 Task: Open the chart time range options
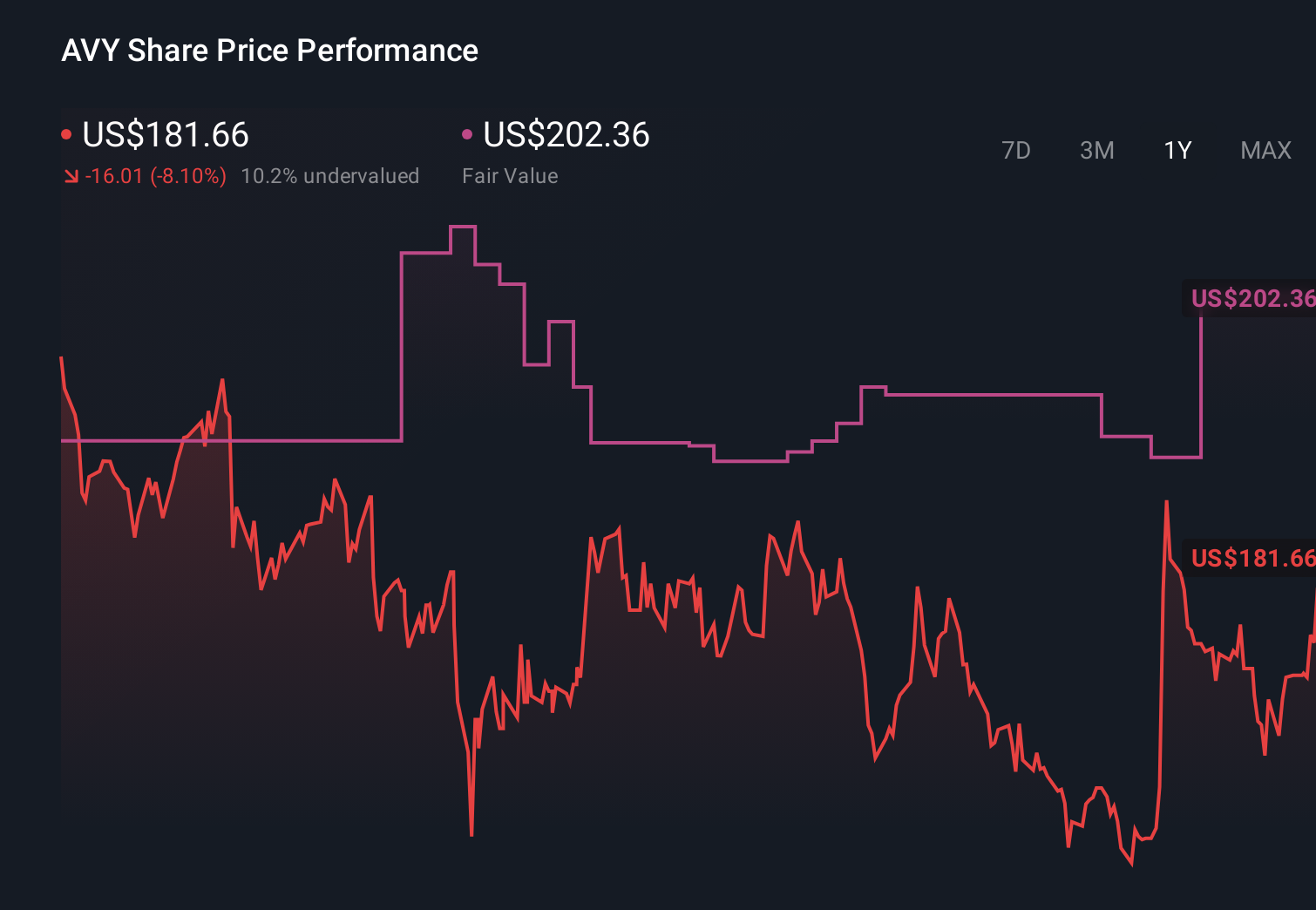tap(1177, 150)
